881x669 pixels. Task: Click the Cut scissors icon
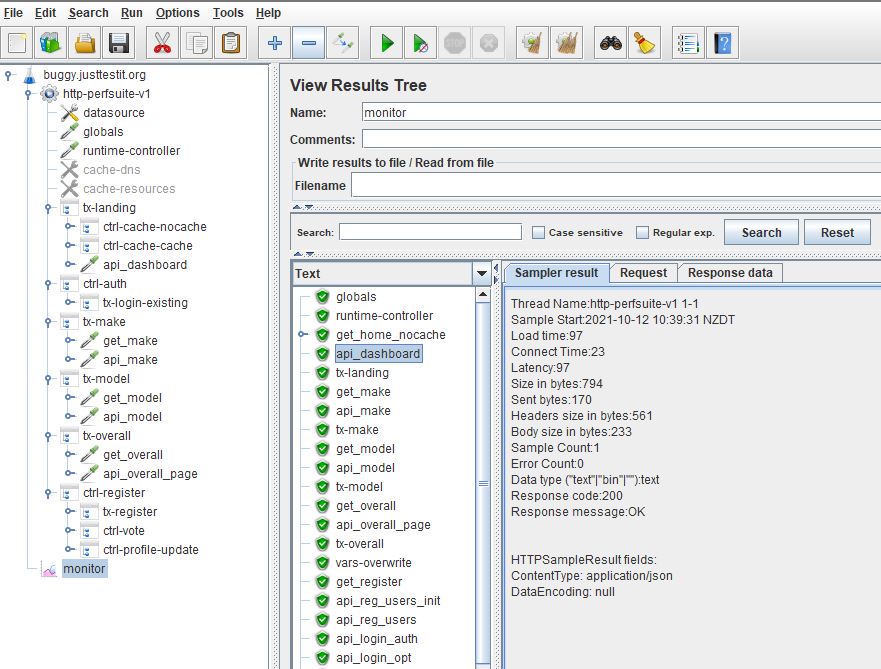click(x=162, y=43)
